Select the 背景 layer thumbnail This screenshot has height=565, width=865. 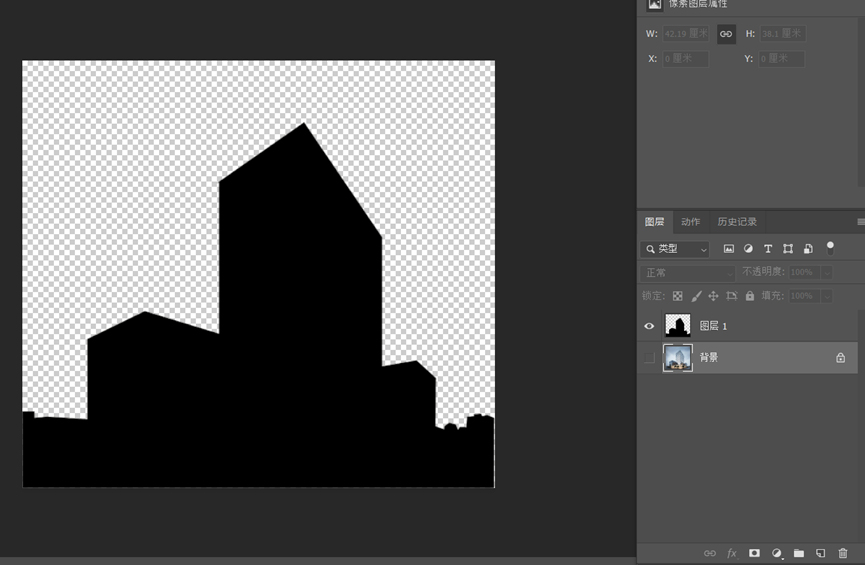point(678,358)
